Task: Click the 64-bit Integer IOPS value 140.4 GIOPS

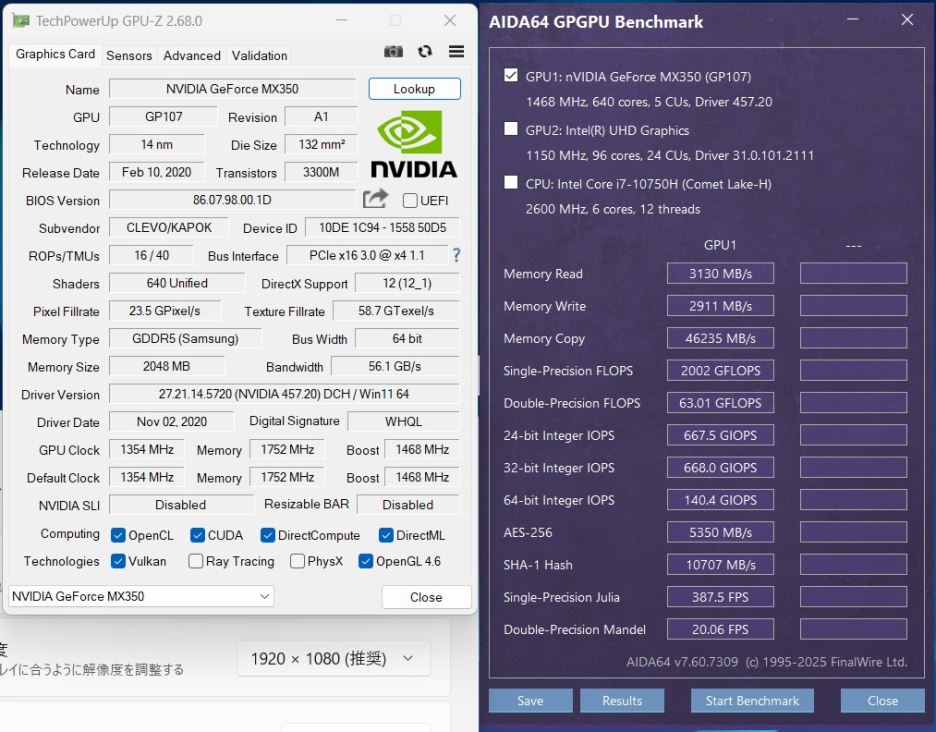Action: pos(721,500)
